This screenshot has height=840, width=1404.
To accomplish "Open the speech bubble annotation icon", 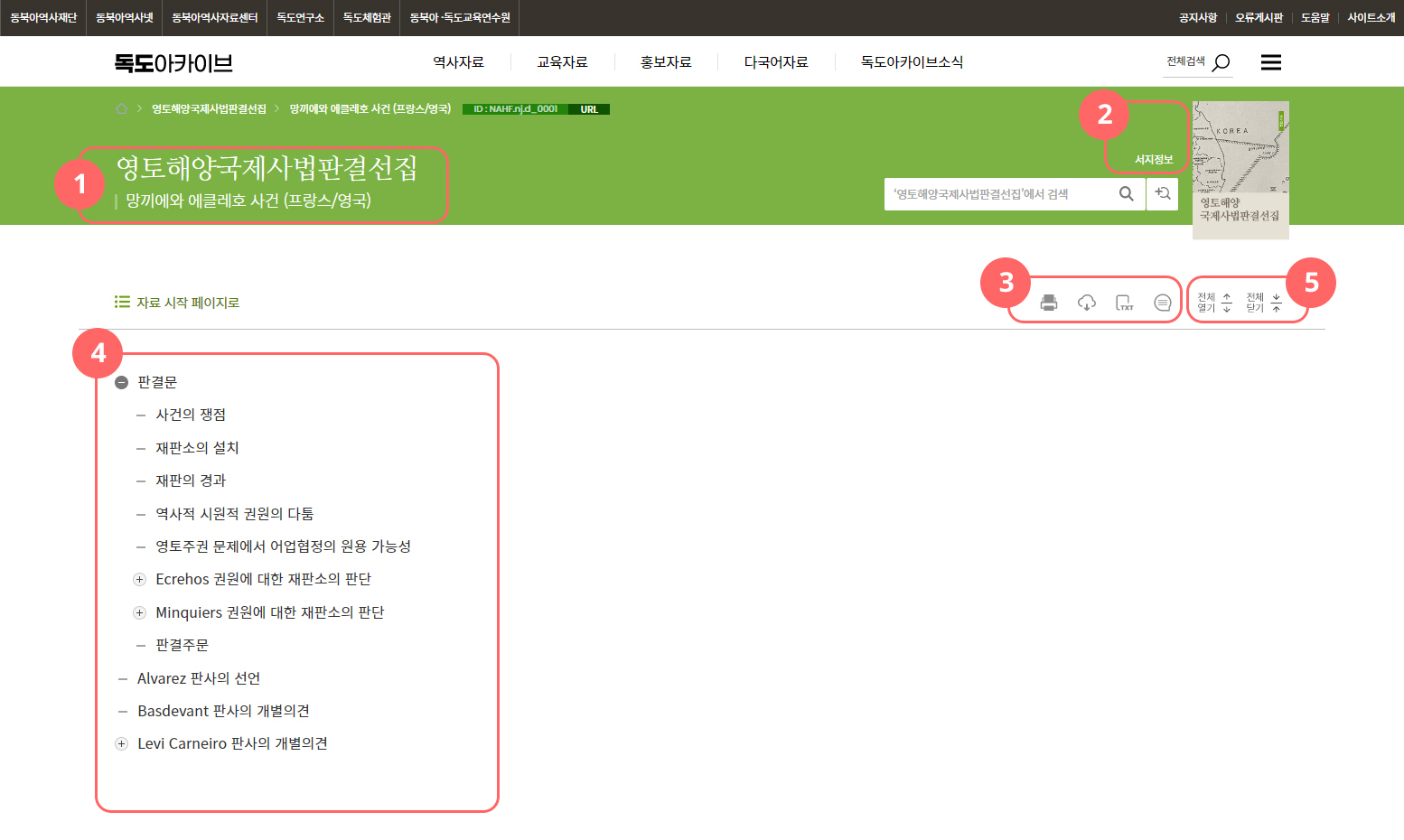I will pos(1163,303).
